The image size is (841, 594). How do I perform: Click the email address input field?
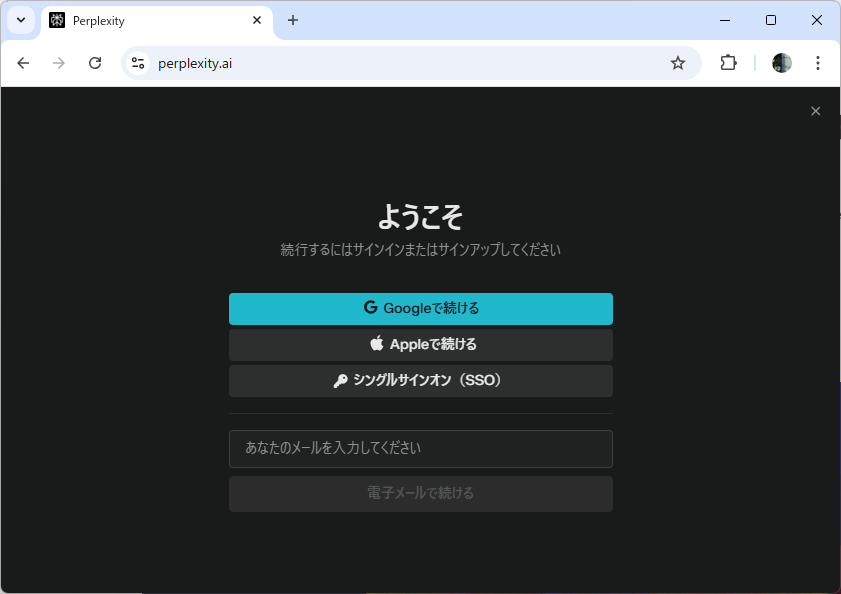420,449
